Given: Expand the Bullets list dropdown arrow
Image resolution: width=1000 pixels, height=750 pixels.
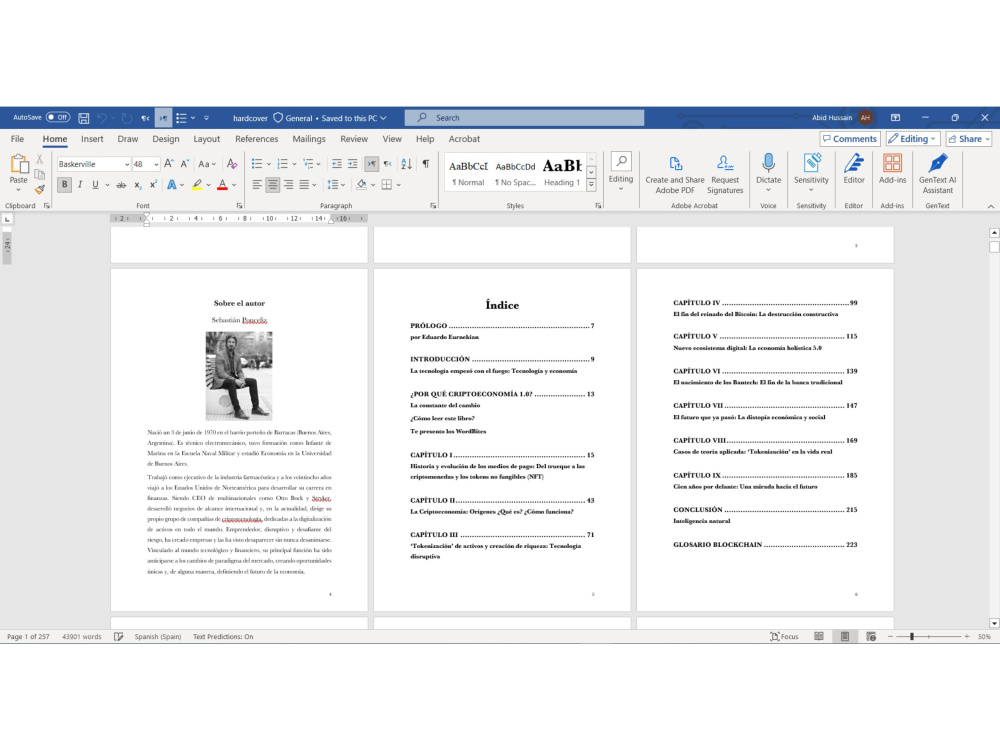Looking at the screenshot, I should (x=268, y=165).
